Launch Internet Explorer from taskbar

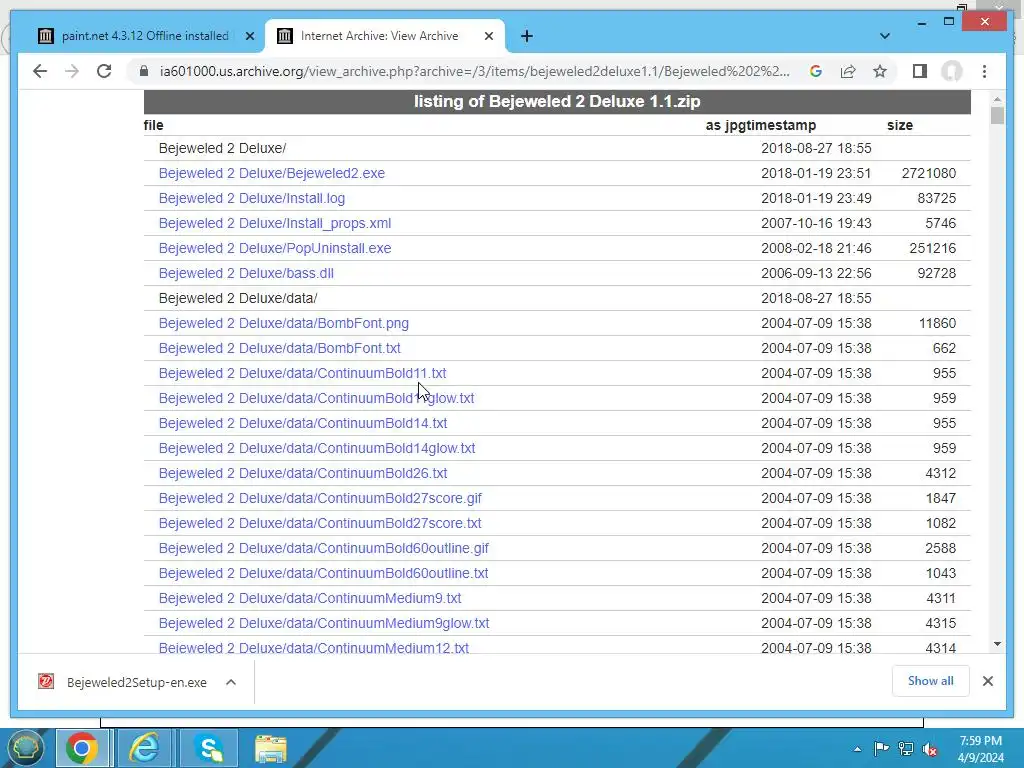click(x=144, y=748)
